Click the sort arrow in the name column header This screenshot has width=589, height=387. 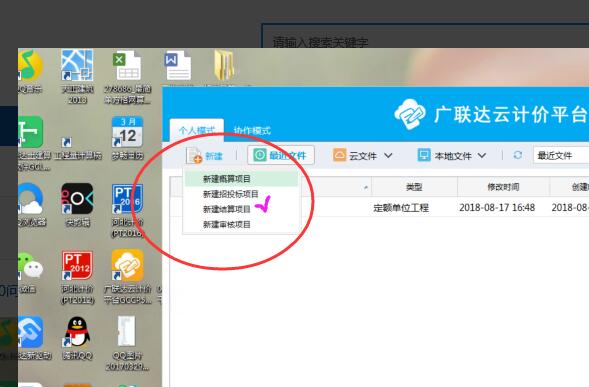pyautogui.click(x=366, y=187)
